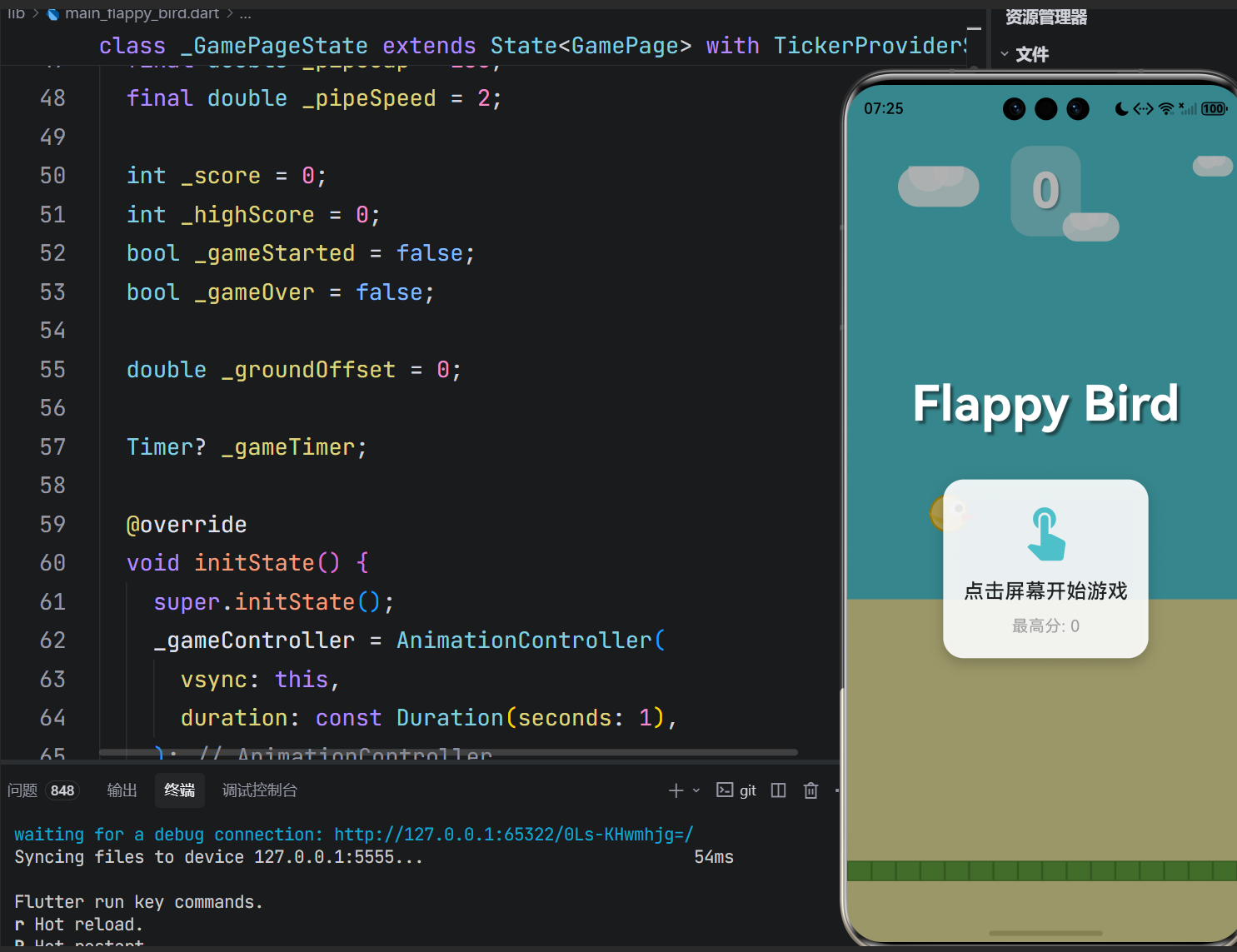Click the @override annotation on line 59
Image resolution: width=1237 pixels, height=952 pixels.
pyautogui.click(x=187, y=525)
